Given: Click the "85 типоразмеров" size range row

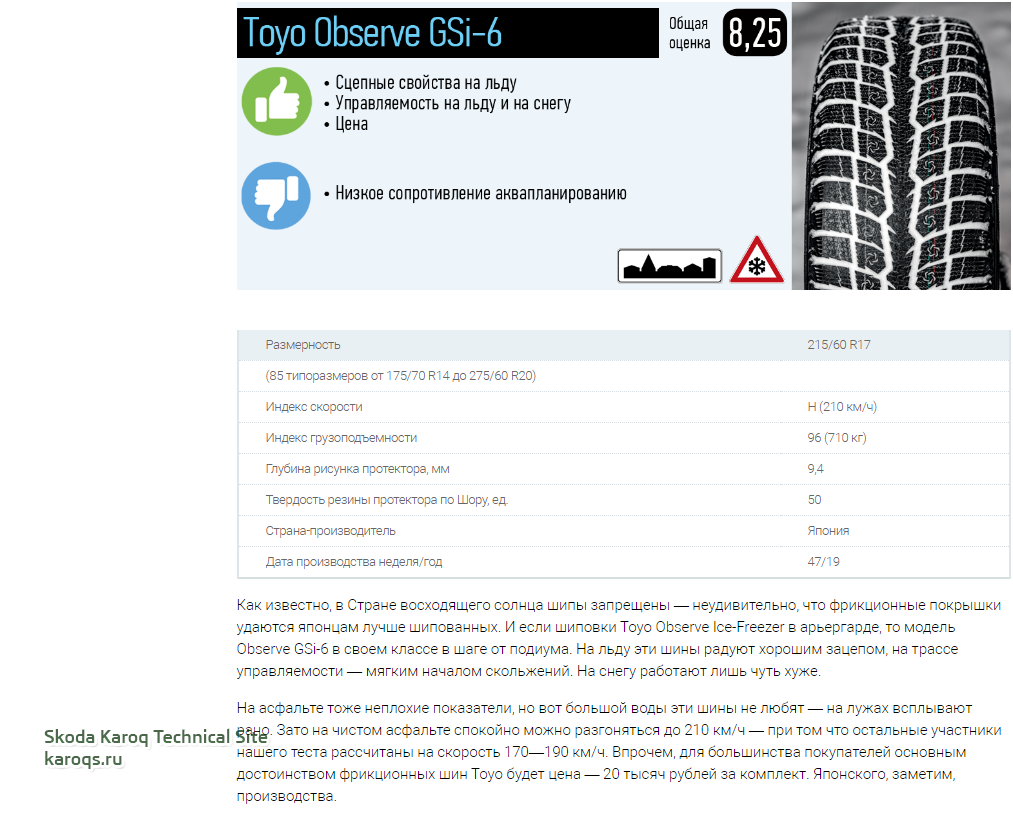Looking at the screenshot, I should (x=624, y=376).
